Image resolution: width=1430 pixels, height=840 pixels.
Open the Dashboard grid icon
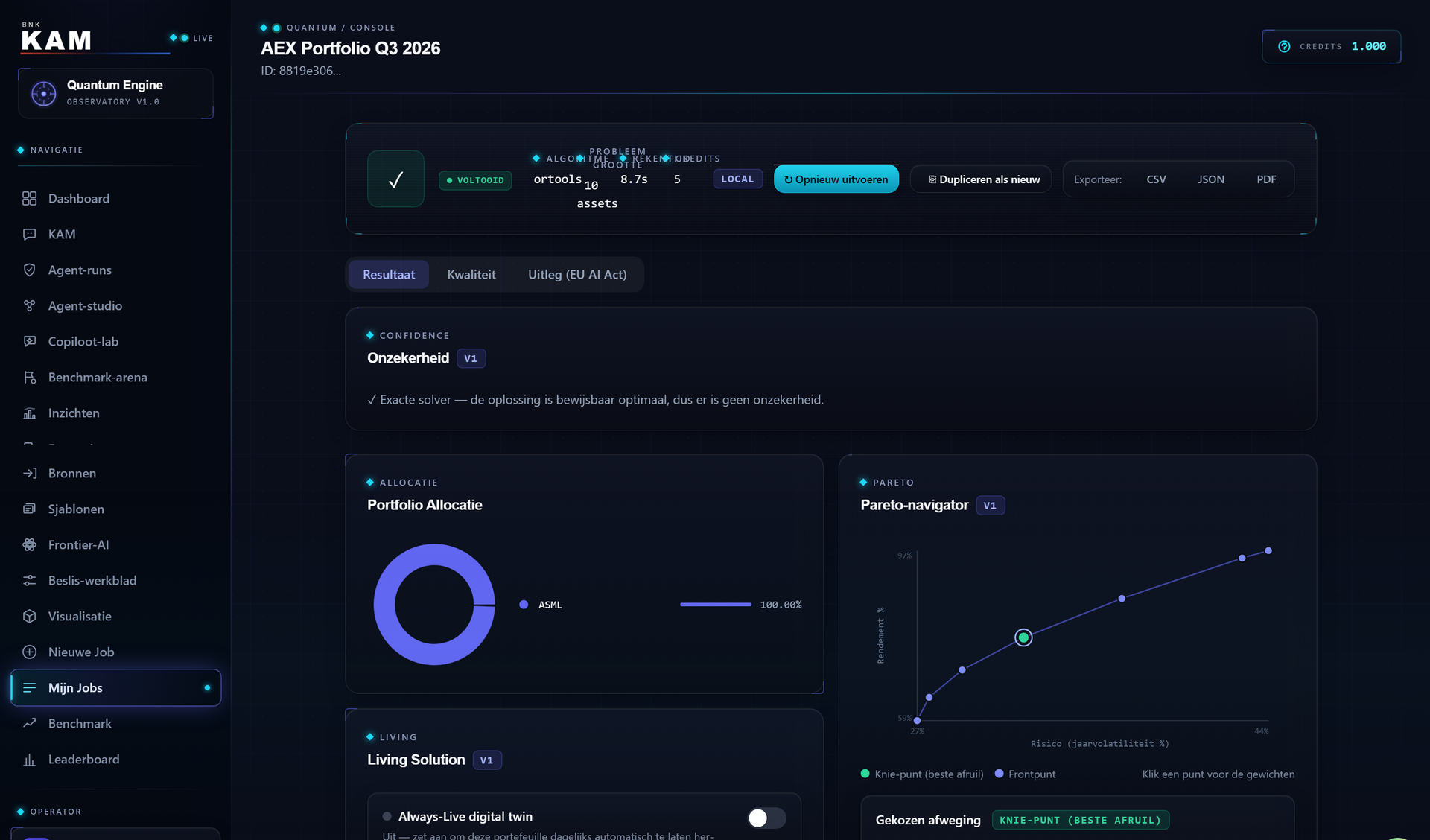coord(29,198)
